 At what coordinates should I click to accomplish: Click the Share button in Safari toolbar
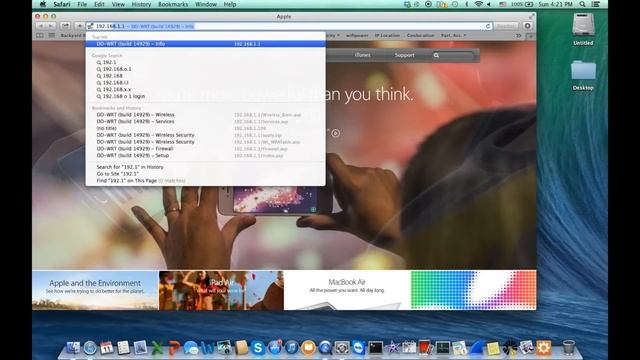coord(65,26)
